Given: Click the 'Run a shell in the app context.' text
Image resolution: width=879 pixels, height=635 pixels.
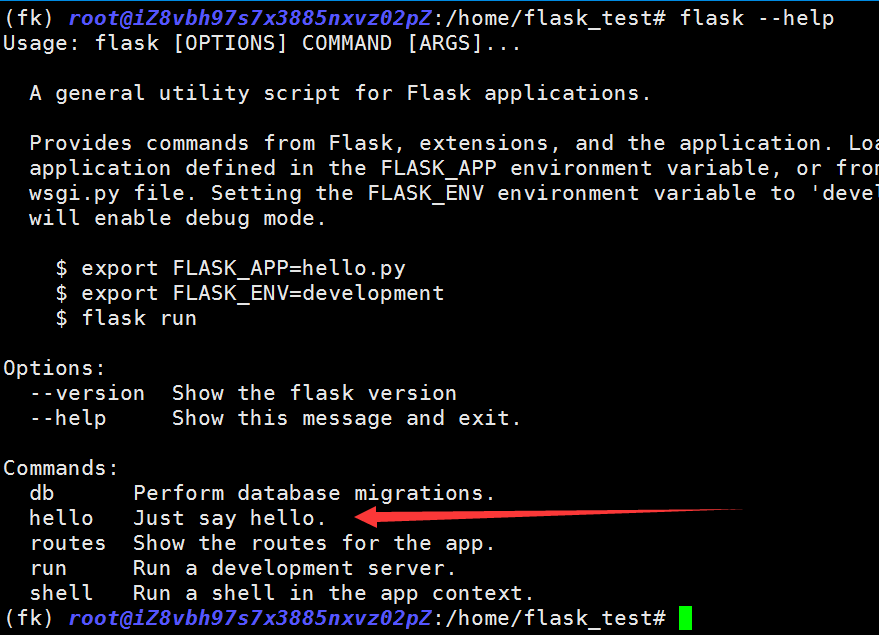Looking at the screenshot, I should pyautogui.click(x=327, y=593).
